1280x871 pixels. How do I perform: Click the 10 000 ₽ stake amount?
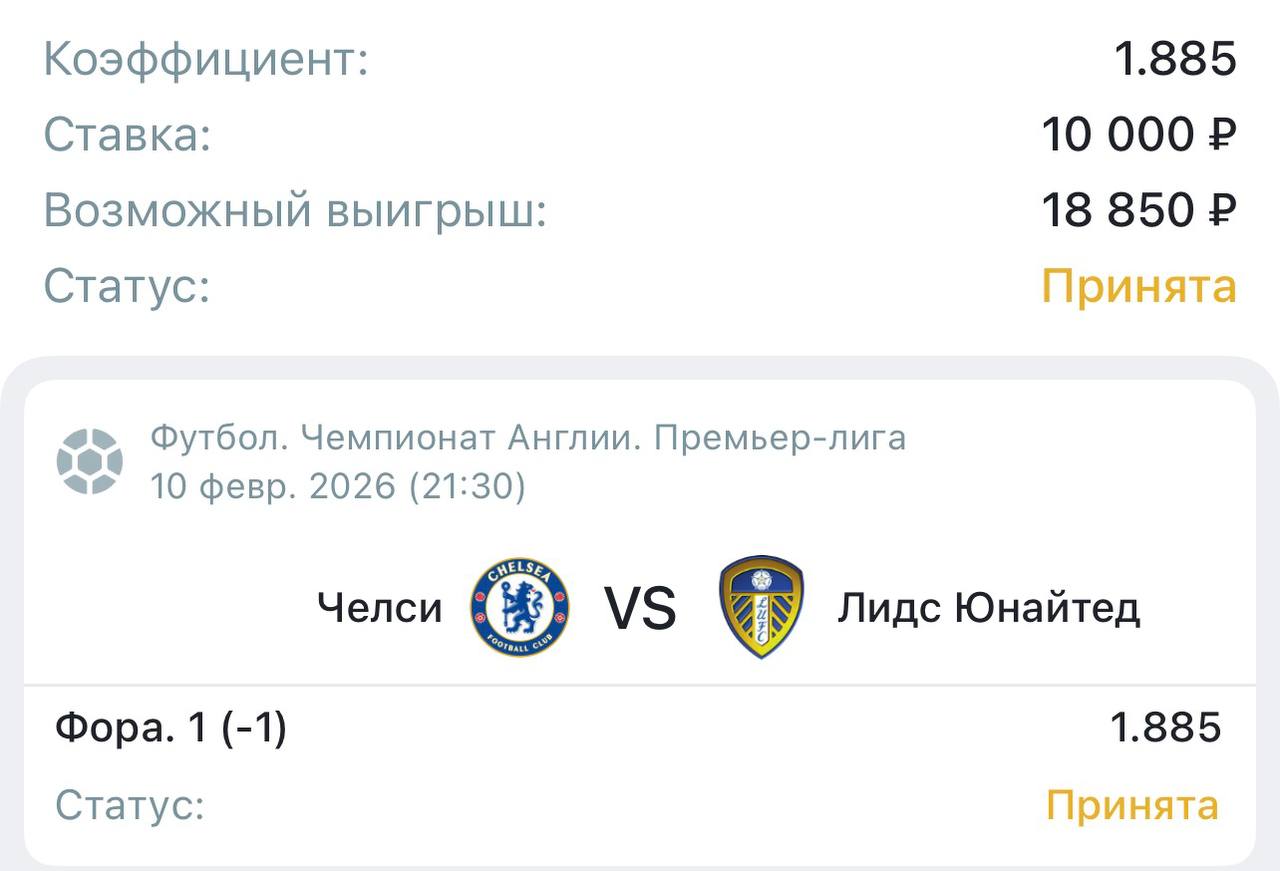click(1139, 135)
